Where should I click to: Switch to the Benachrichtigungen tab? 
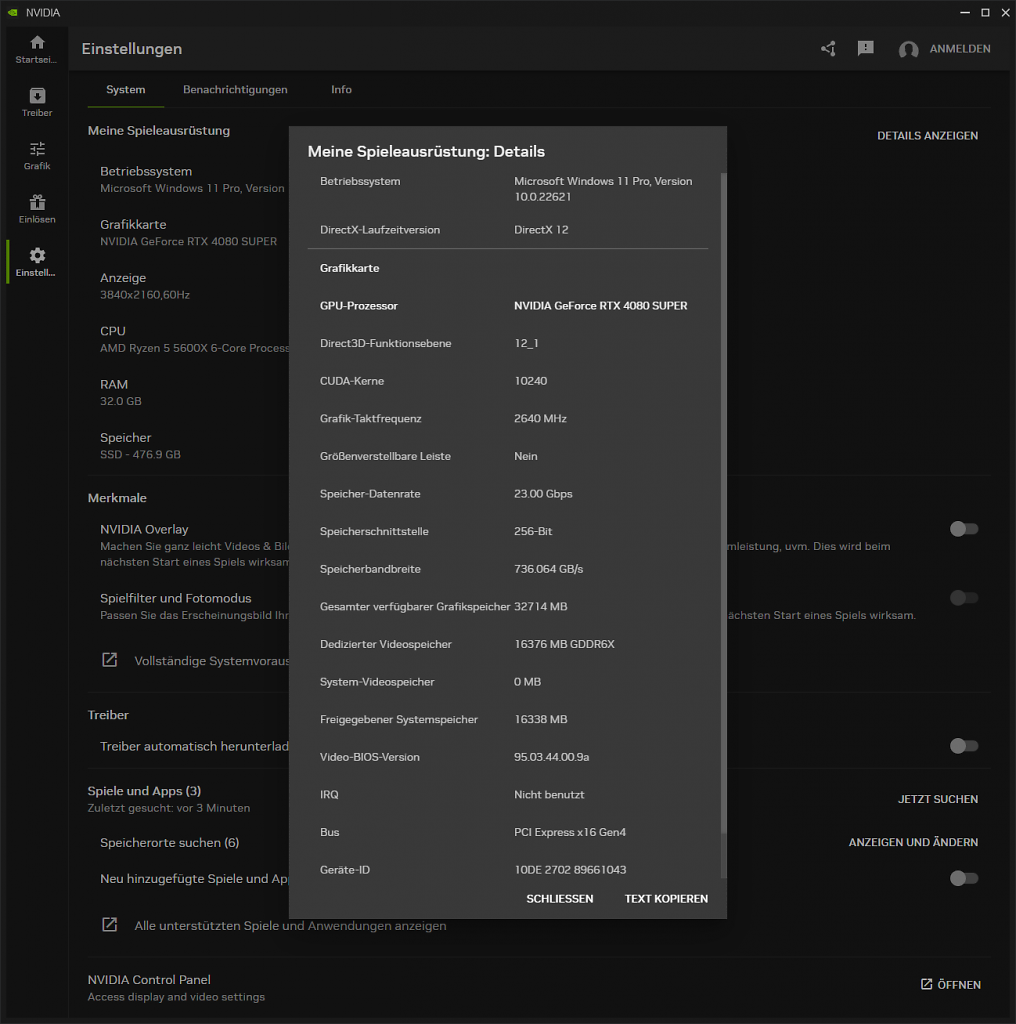[235, 90]
